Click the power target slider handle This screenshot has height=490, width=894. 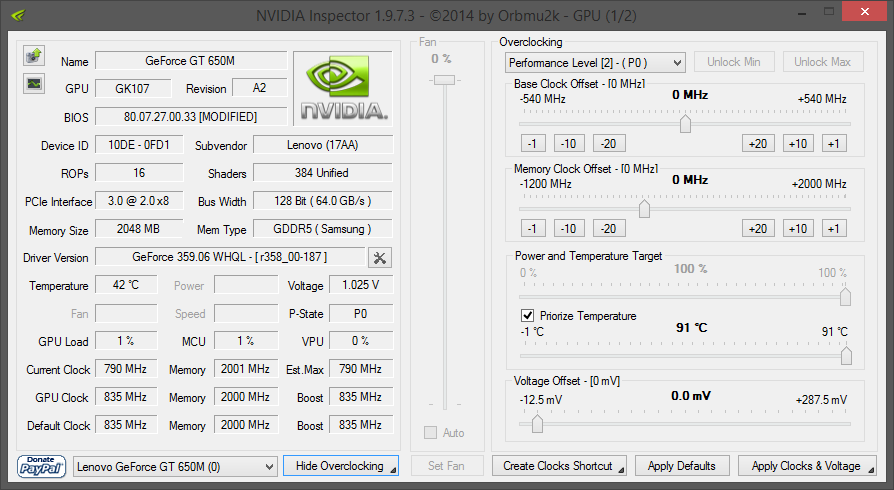(846, 297)
